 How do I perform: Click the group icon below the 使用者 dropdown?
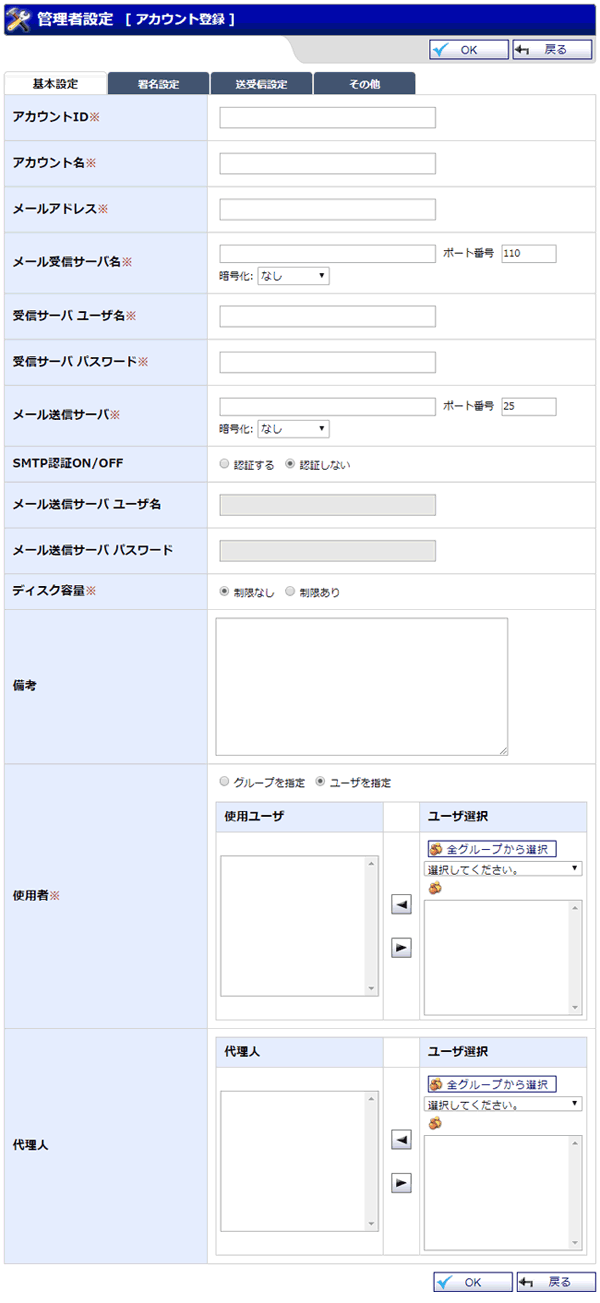(434, 888)
